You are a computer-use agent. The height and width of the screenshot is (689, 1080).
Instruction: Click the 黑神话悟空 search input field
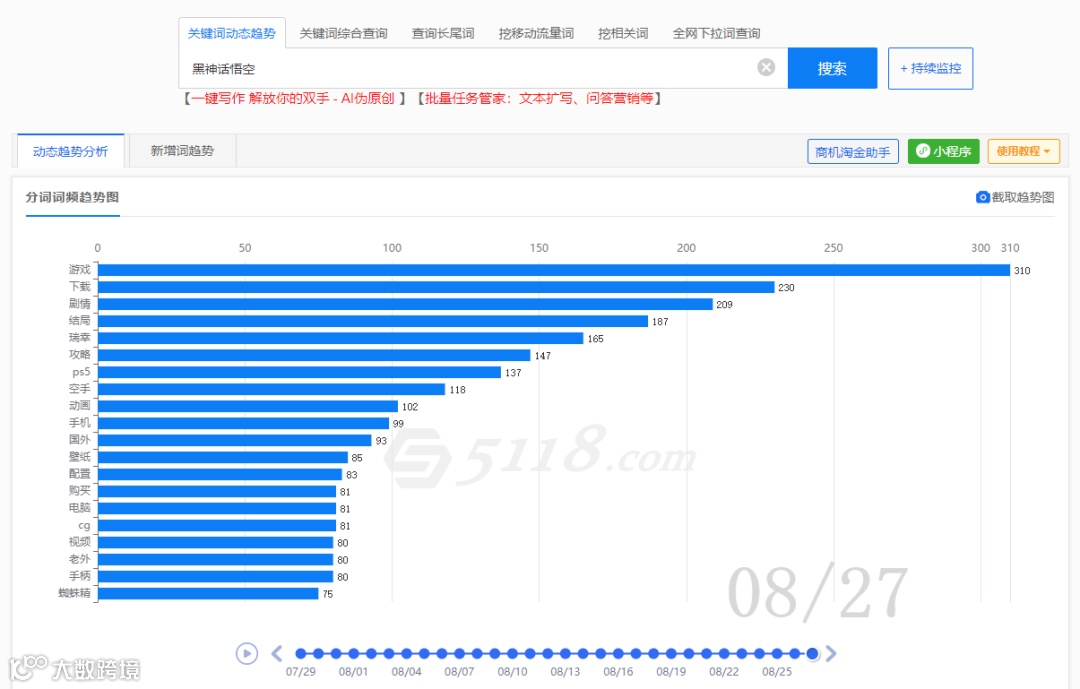[450, 67]
